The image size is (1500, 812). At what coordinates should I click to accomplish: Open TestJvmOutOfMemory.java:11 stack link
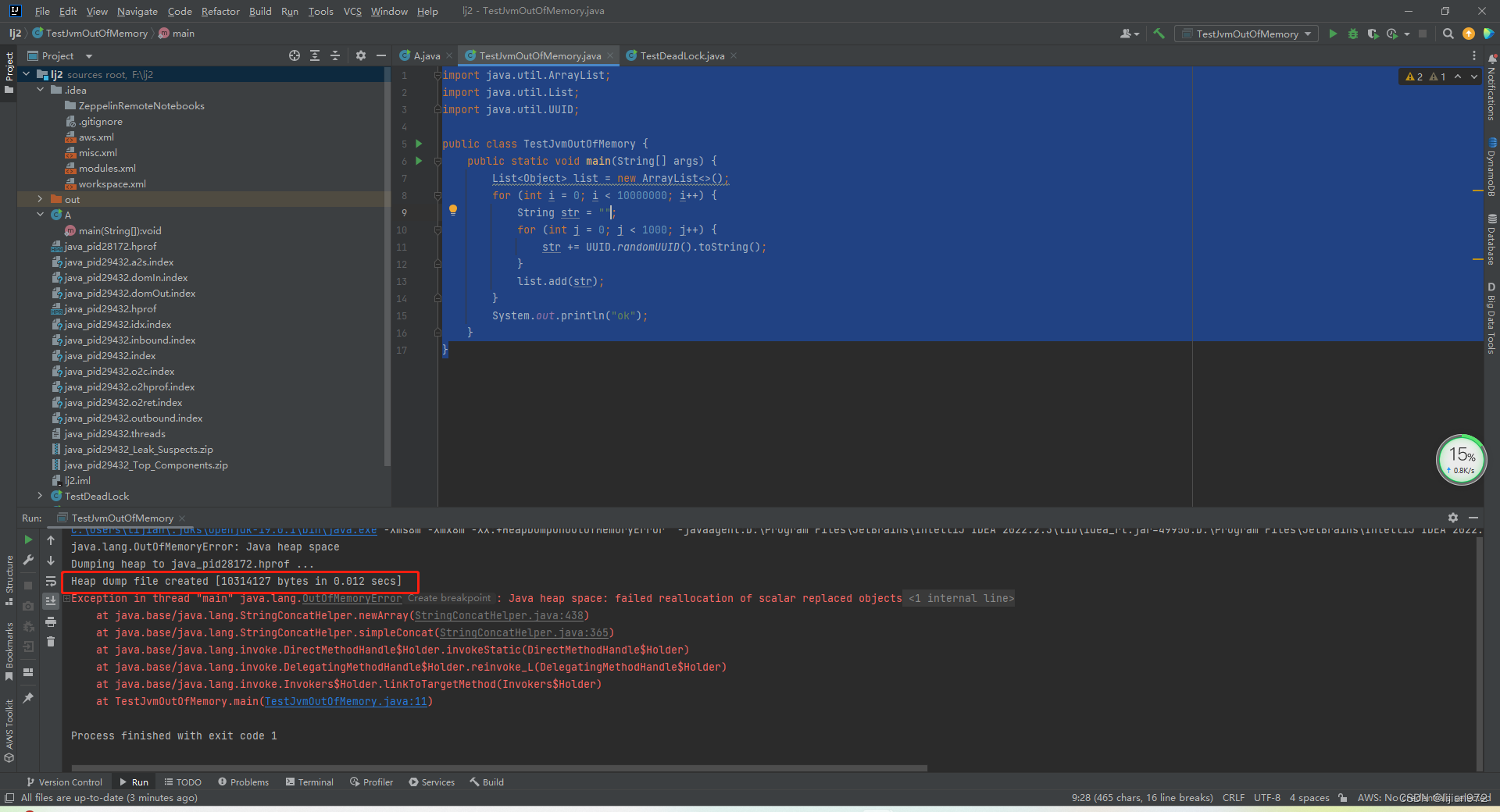(346, 702)
